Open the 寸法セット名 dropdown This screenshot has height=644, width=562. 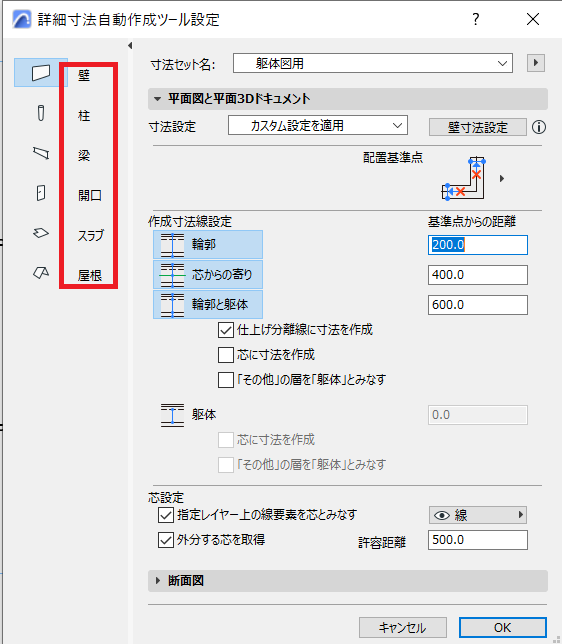[373, 63]
